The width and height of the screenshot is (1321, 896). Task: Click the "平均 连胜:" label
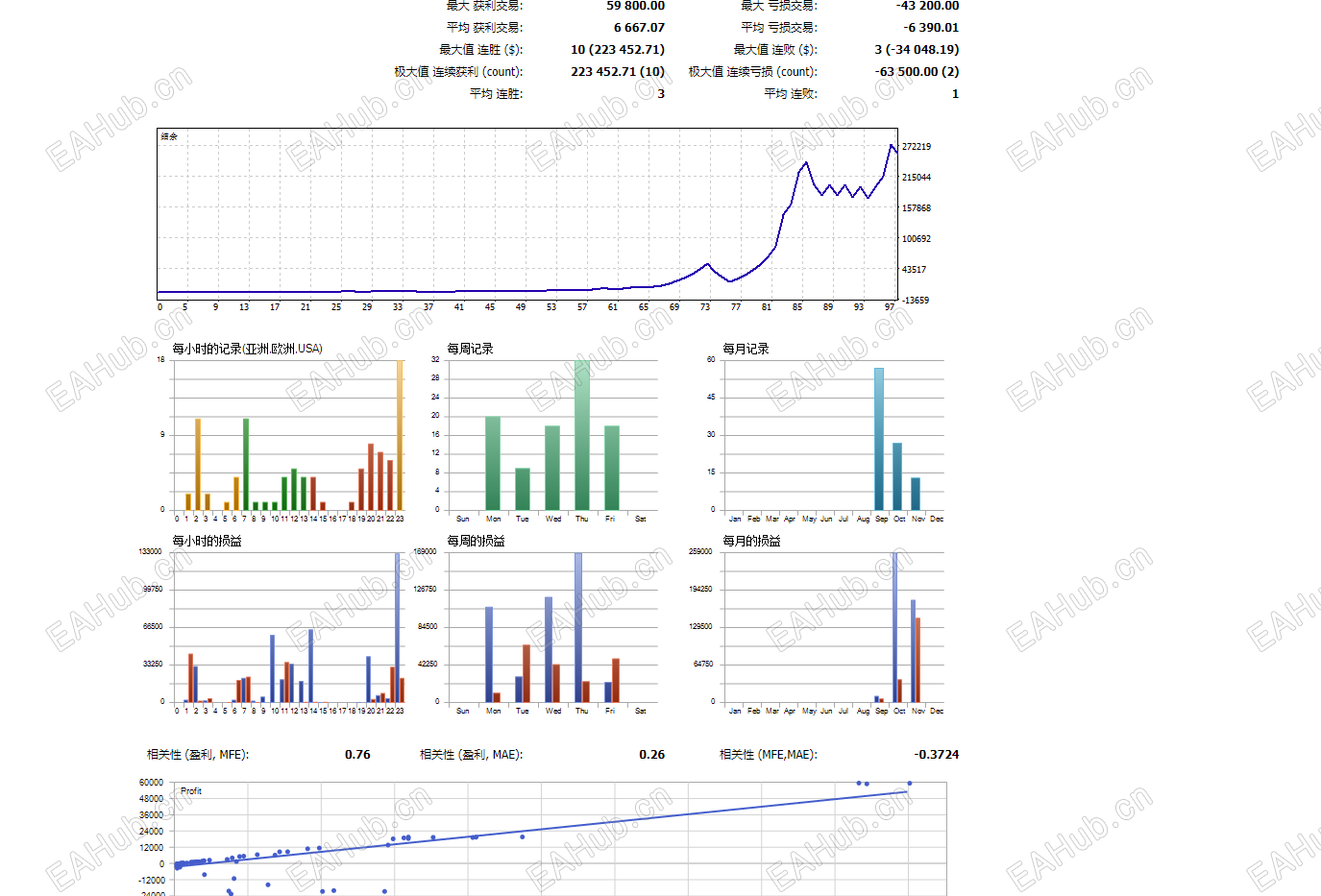coord(496,94)
